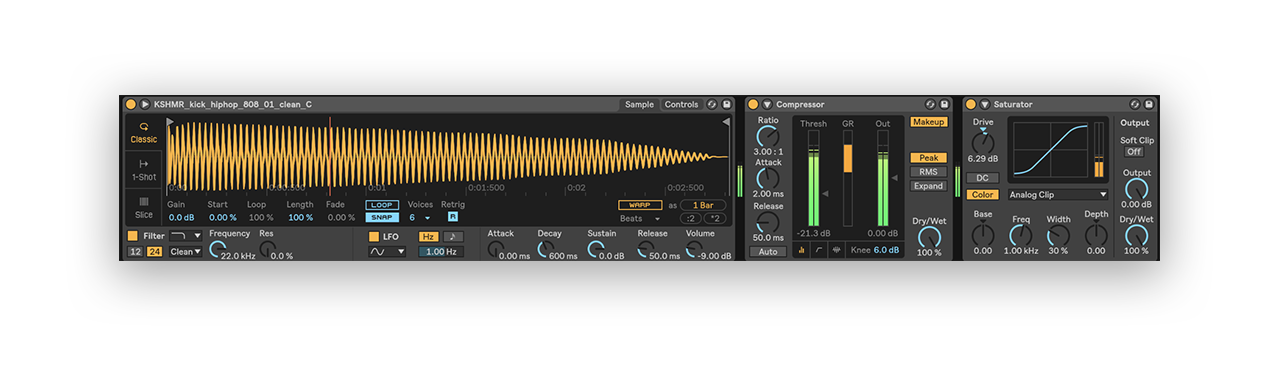
Task: Open the LFO waveform dropdown
Action: click(387, 252)
